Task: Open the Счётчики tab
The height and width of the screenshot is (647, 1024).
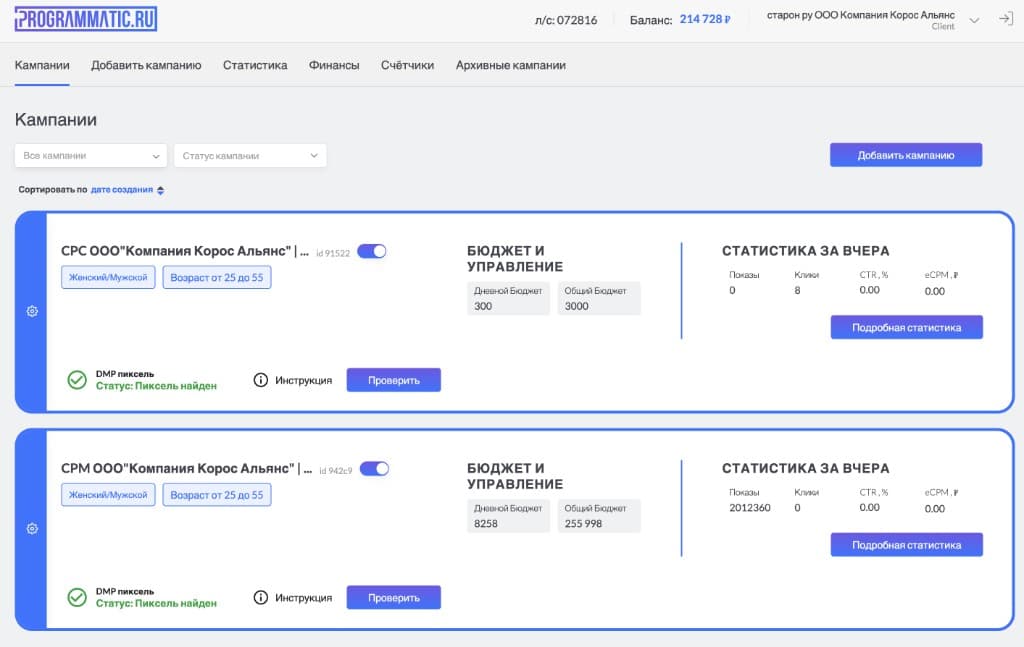Action: click(408, 65)
